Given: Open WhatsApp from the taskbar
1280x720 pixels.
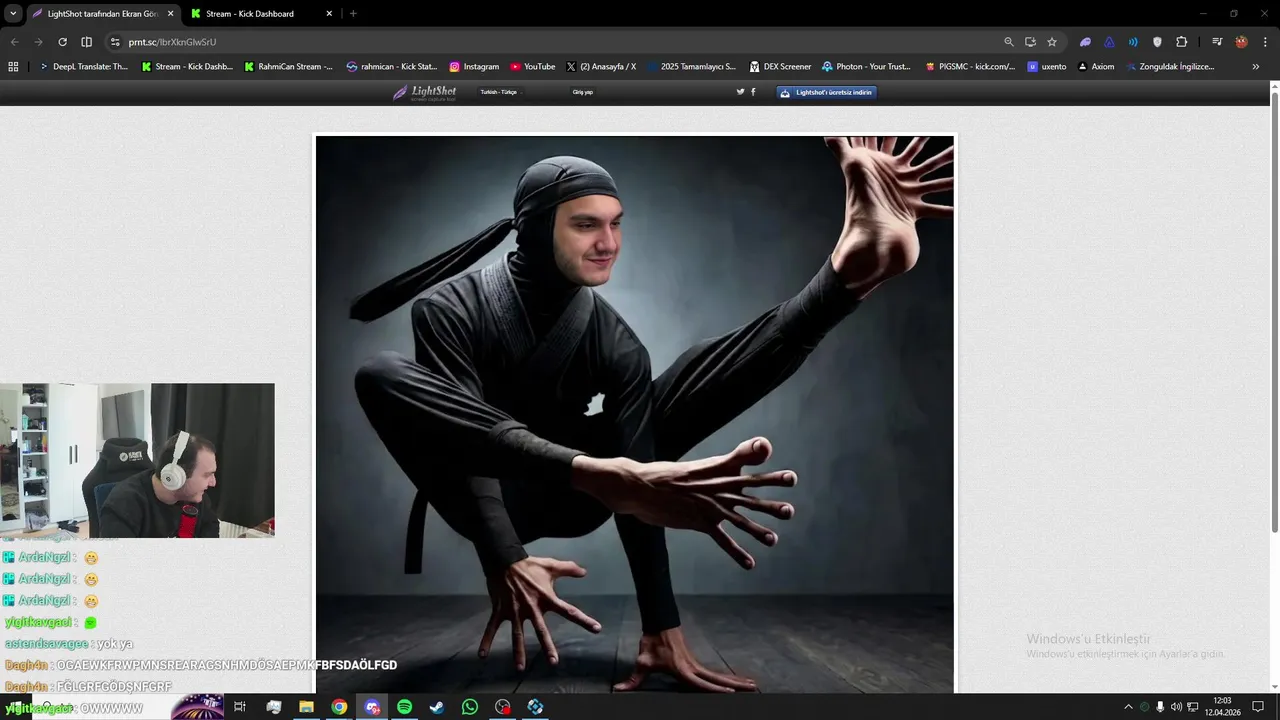Looking at the screenshot, I should [470, 707].
